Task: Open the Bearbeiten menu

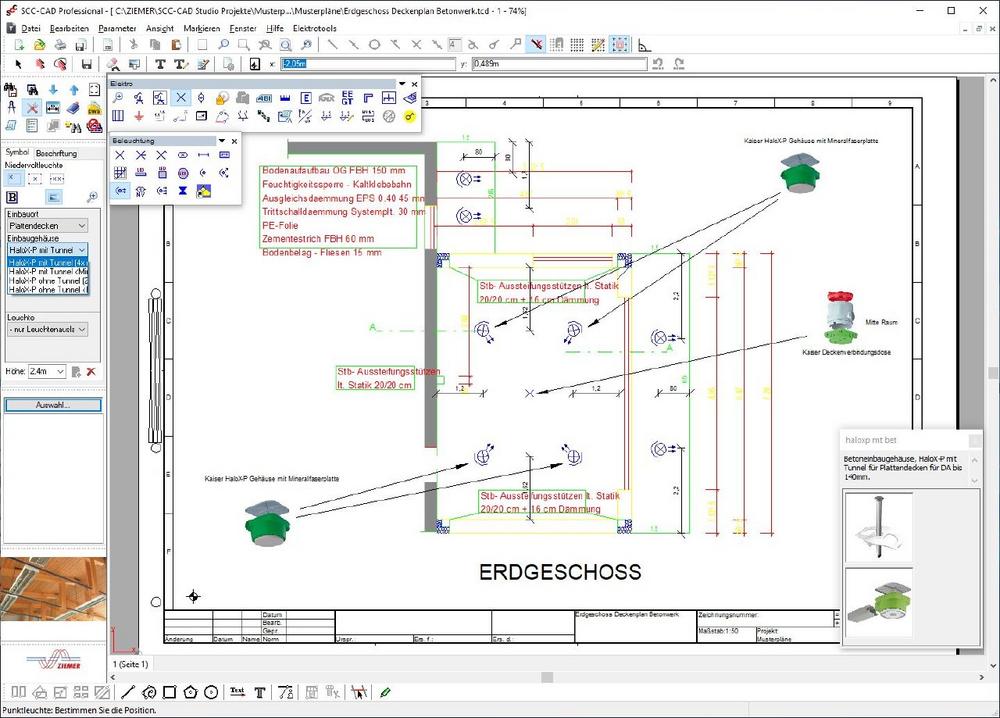Action: click(x=69, y=28)
